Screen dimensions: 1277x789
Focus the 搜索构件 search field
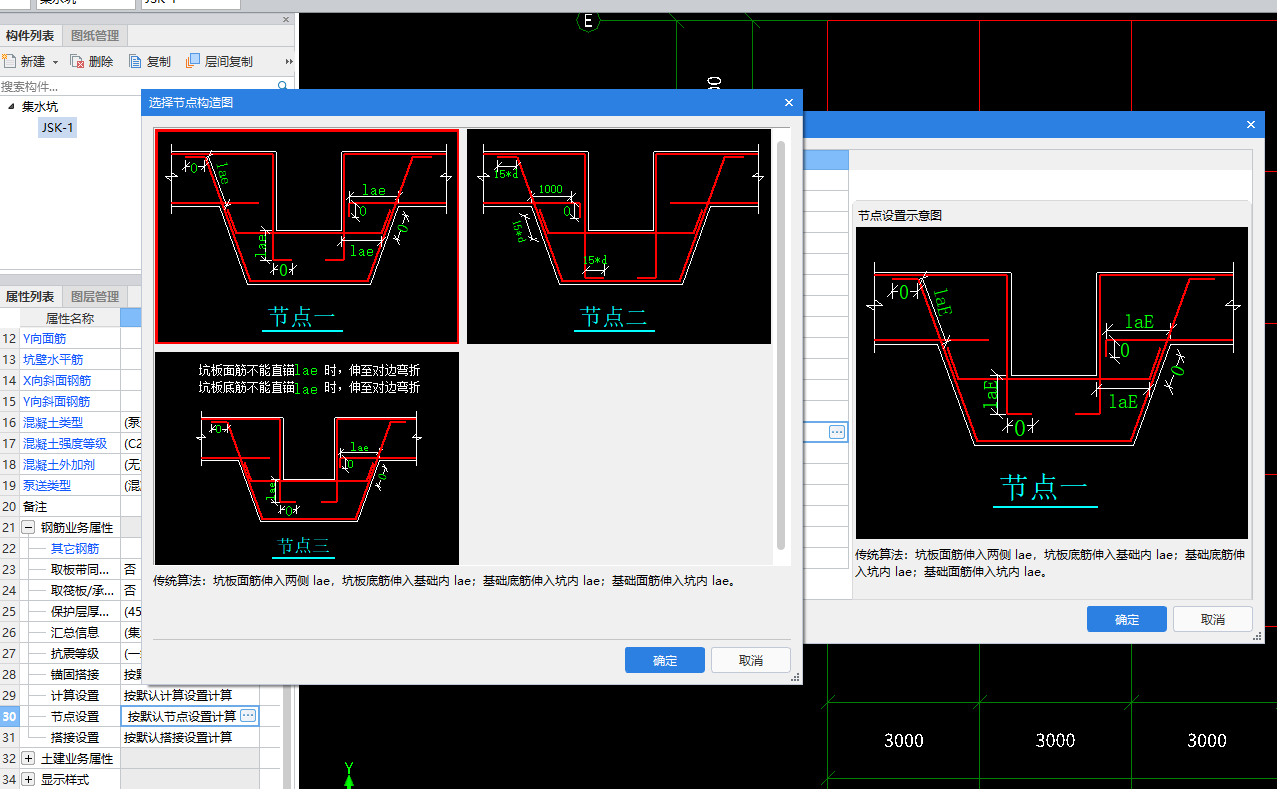[137, 86]
